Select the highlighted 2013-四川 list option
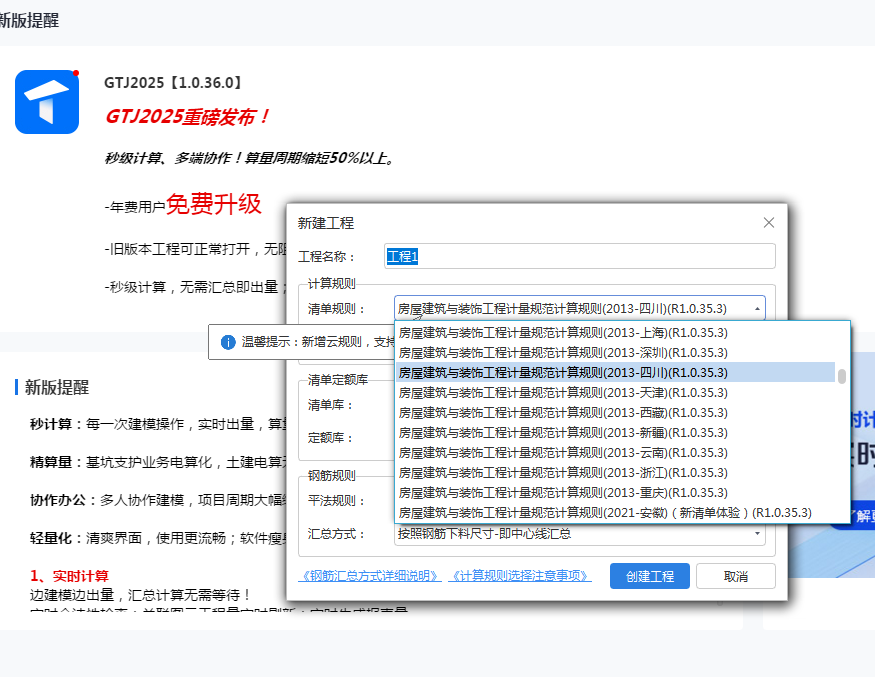The height and width of the screenshot is (677, 875). [x=616, y=372]
